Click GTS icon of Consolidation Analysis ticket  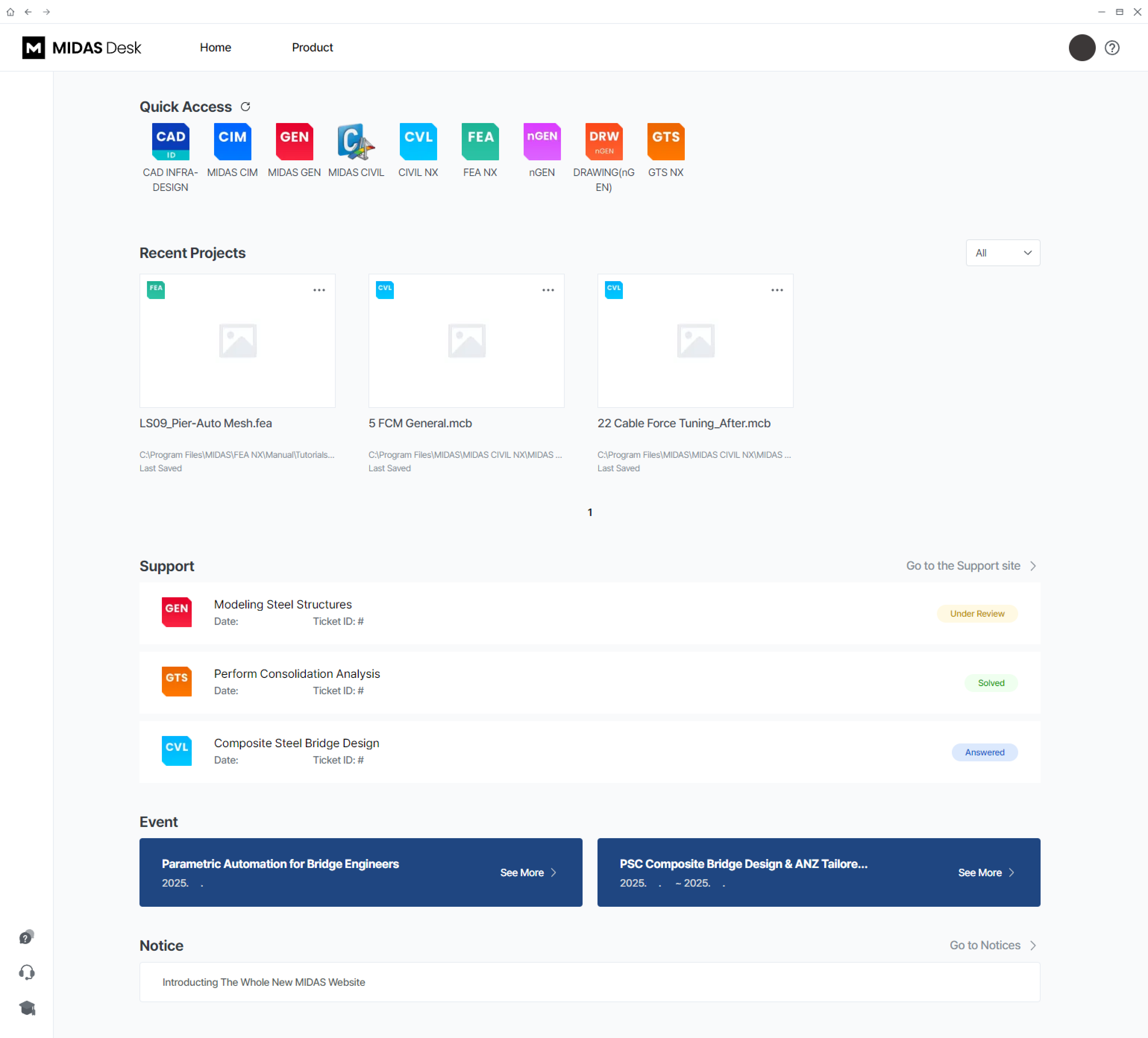pos(176,682)
